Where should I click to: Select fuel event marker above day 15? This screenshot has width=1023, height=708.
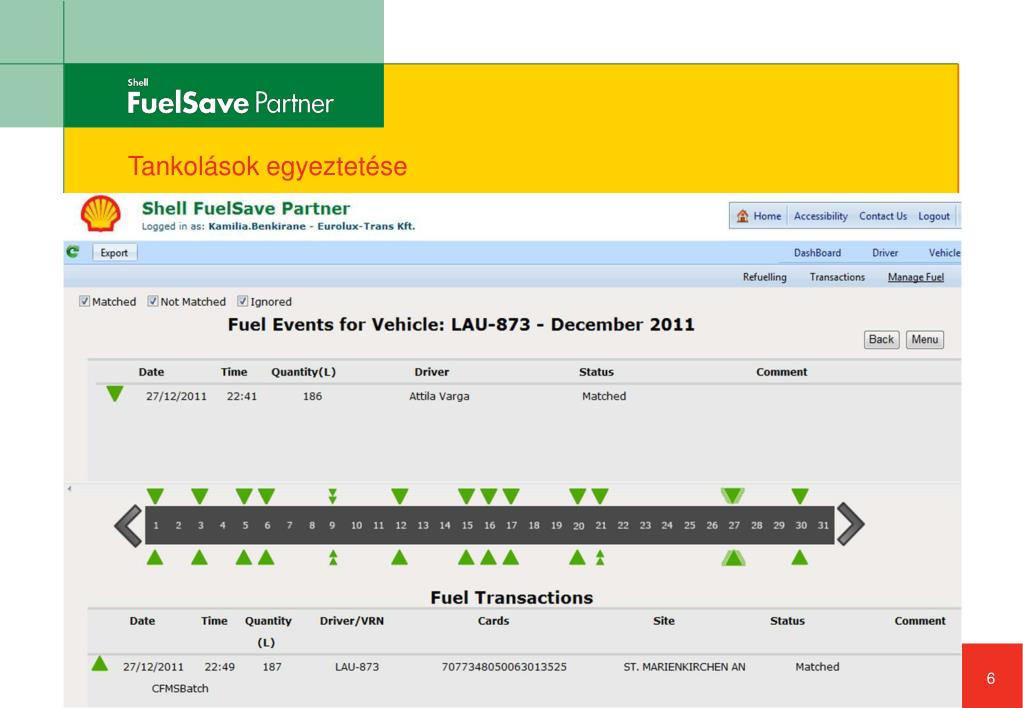466,496
